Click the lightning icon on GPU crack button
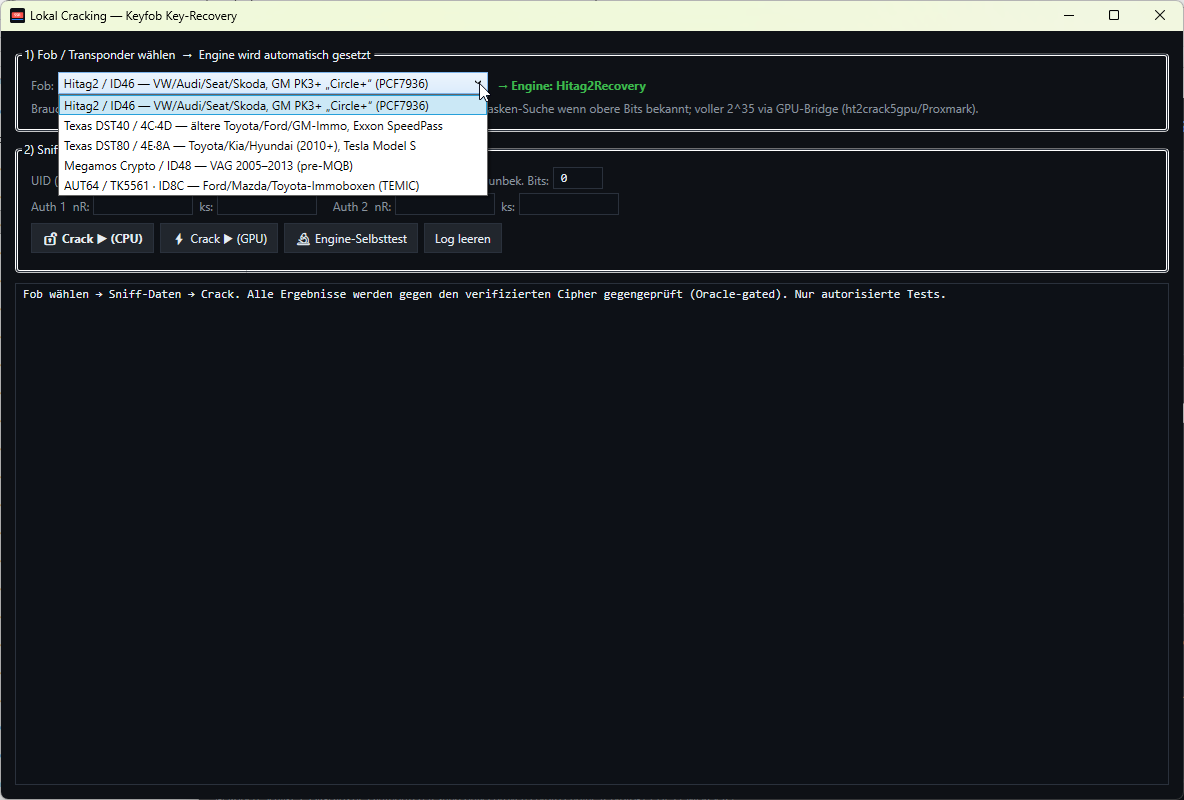This screenshot has width=1184, height=800. (179, 239)
